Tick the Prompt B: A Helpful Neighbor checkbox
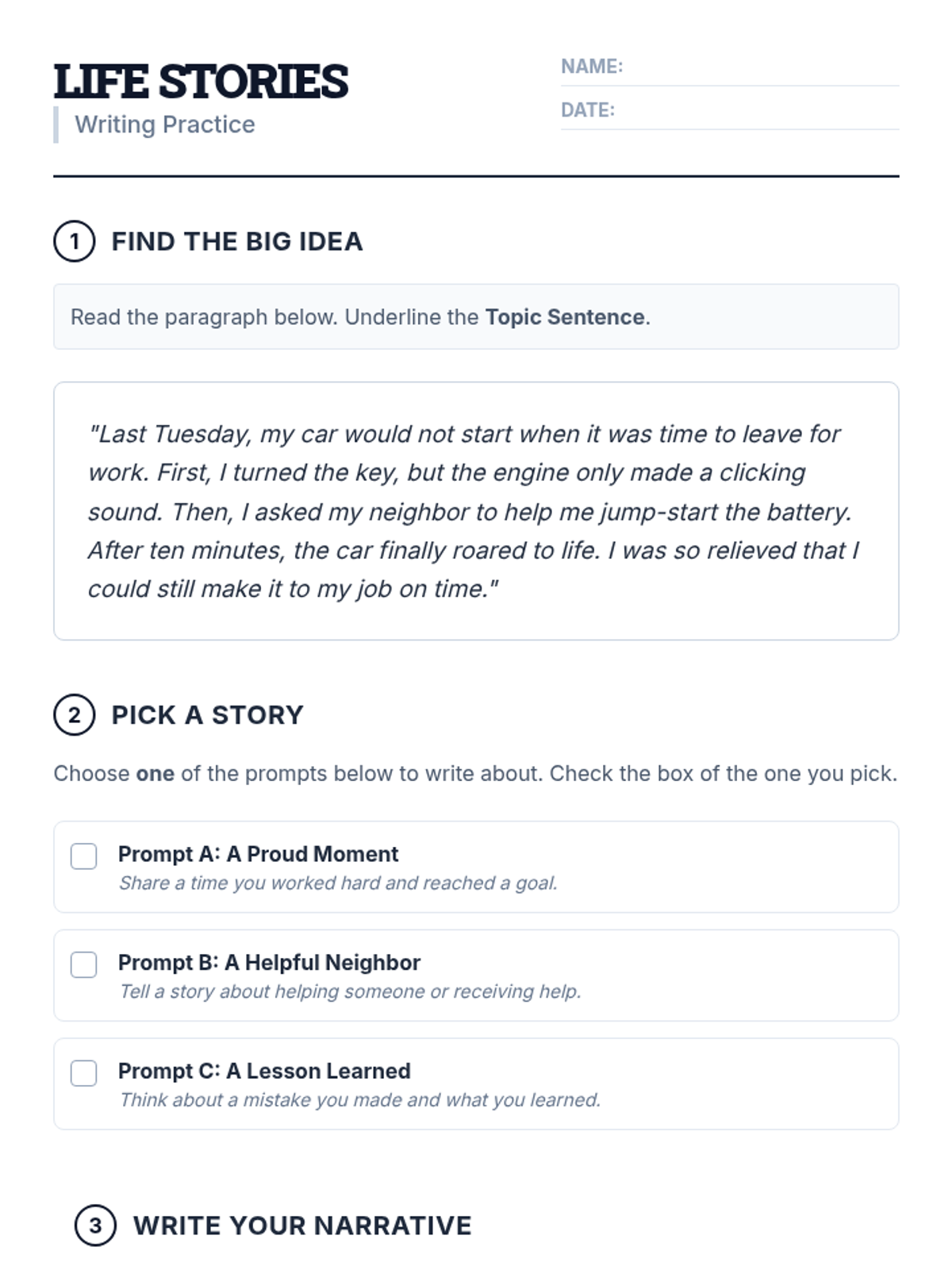This screenshot has height=1270, width=952. (83, 964)
